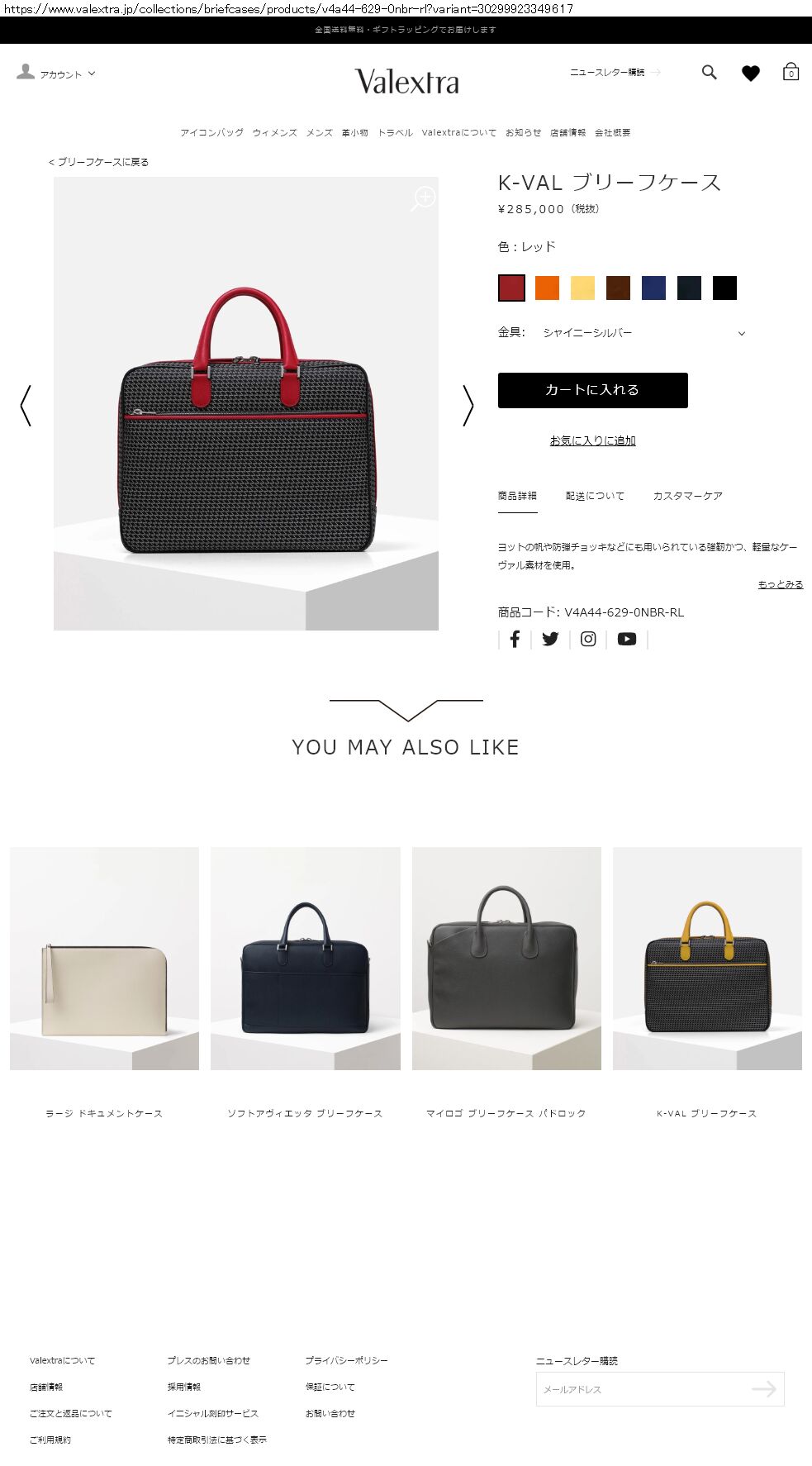Select the yellow color swatch
Screen dimensions: 812x1466
582,288
